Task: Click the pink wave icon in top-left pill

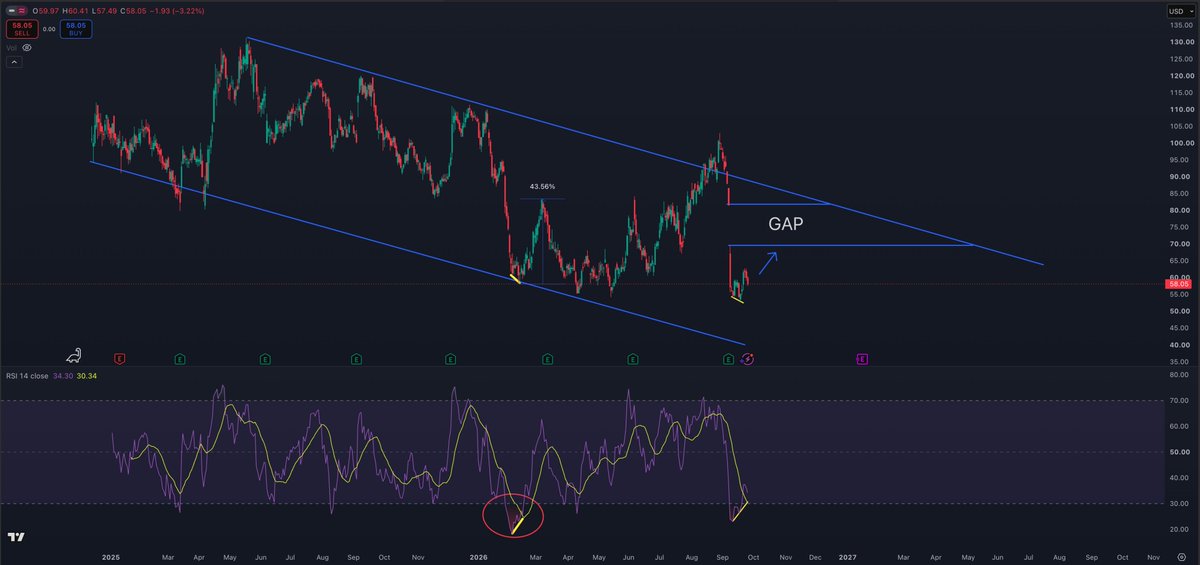Action: click(22, 11)
